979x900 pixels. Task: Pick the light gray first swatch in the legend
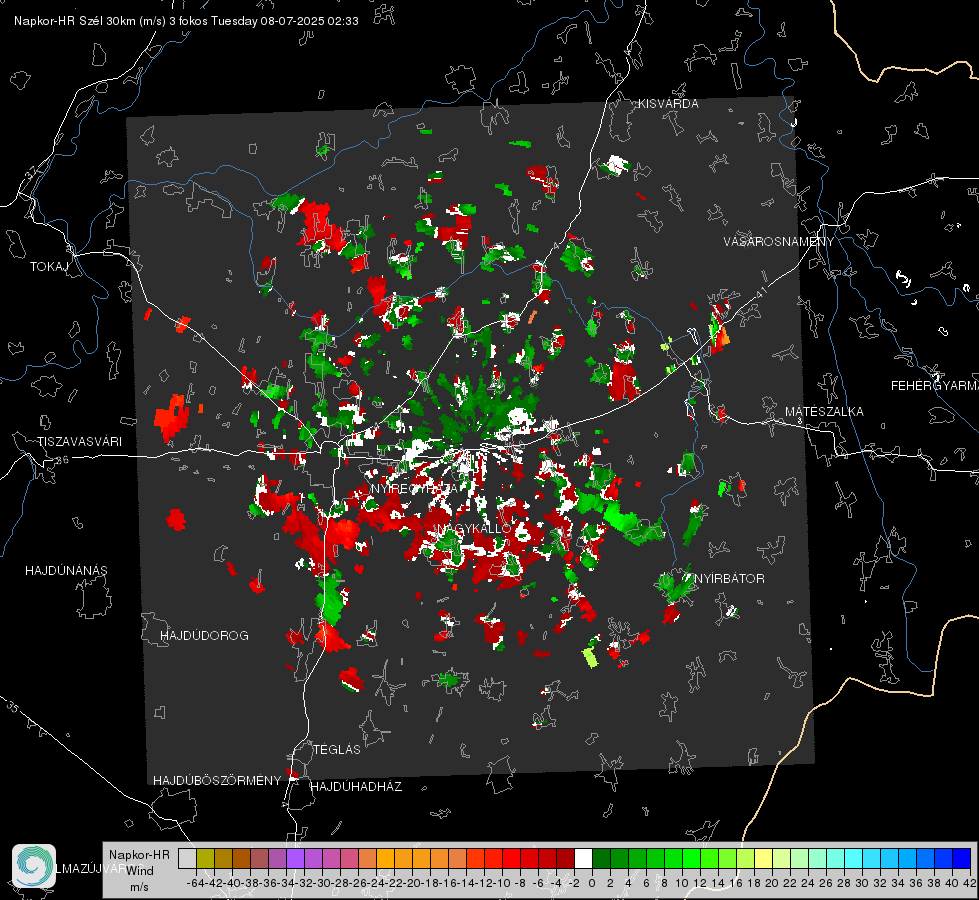coord(187,858)
